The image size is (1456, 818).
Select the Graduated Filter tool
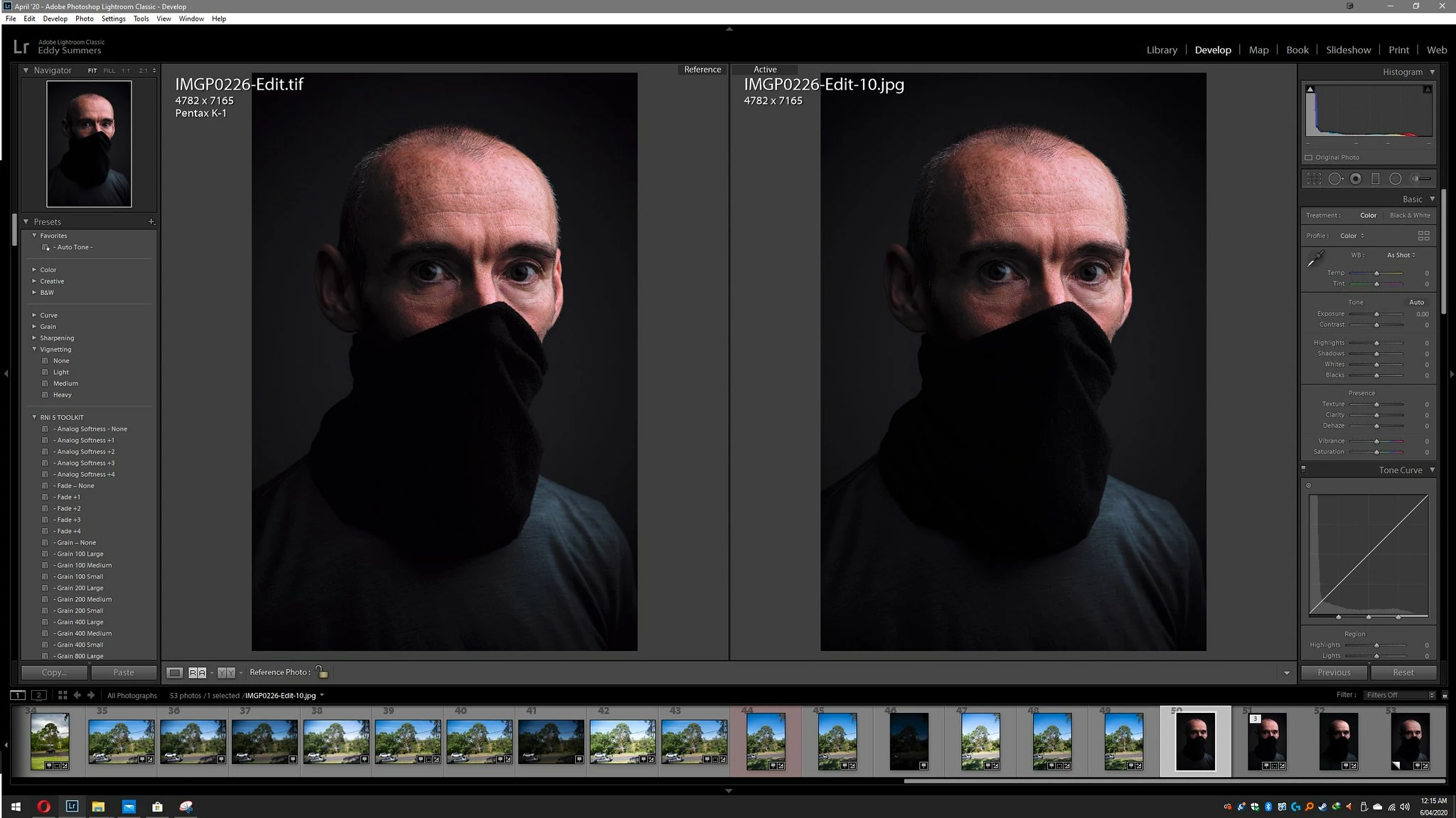tap(1375, 179)
